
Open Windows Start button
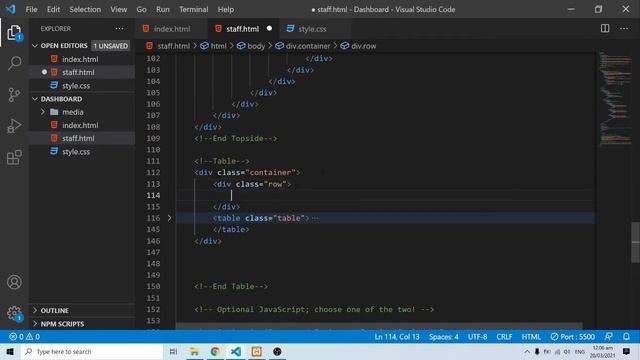tap(10, 351)
